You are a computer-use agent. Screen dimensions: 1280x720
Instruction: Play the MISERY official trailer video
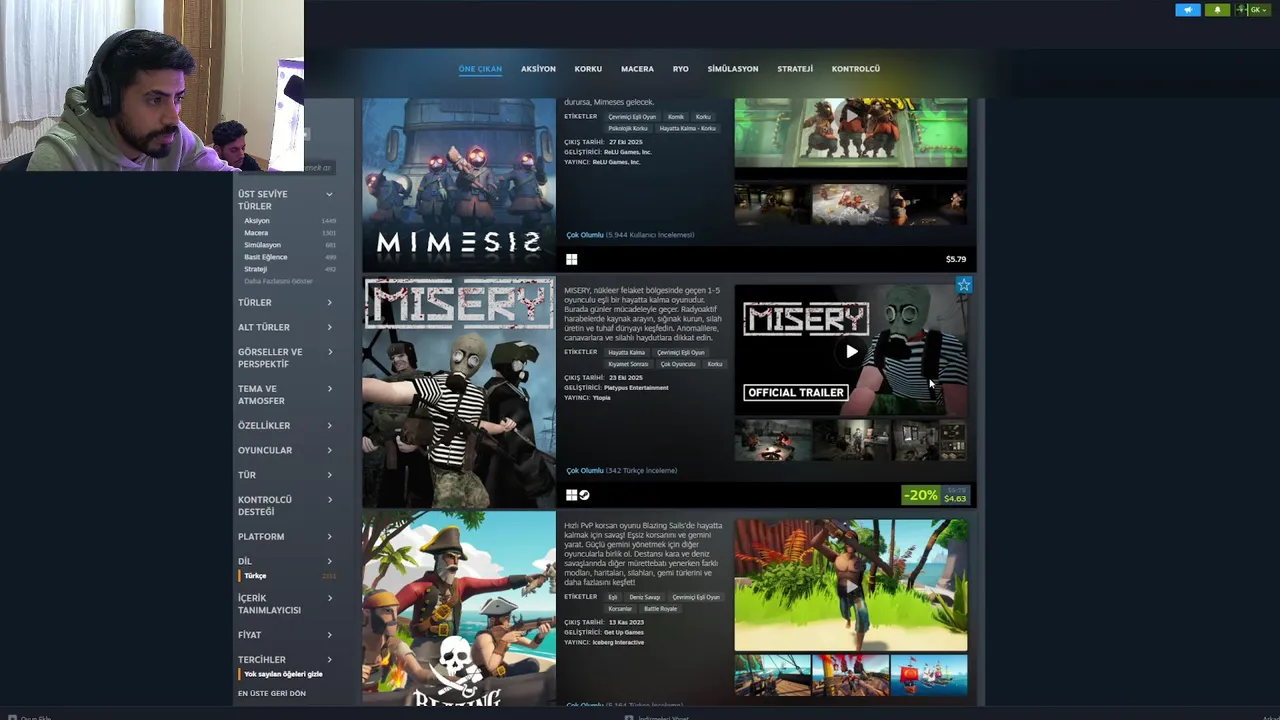[x=851, y=351]
